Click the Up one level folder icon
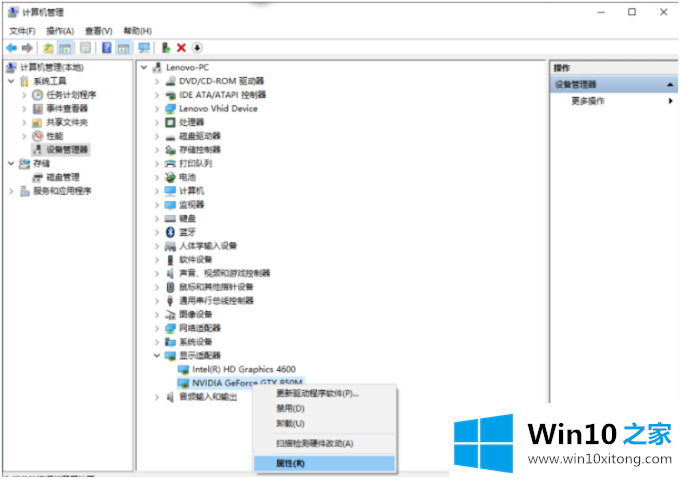Screen dimensions: 684x485 (48, 48)
